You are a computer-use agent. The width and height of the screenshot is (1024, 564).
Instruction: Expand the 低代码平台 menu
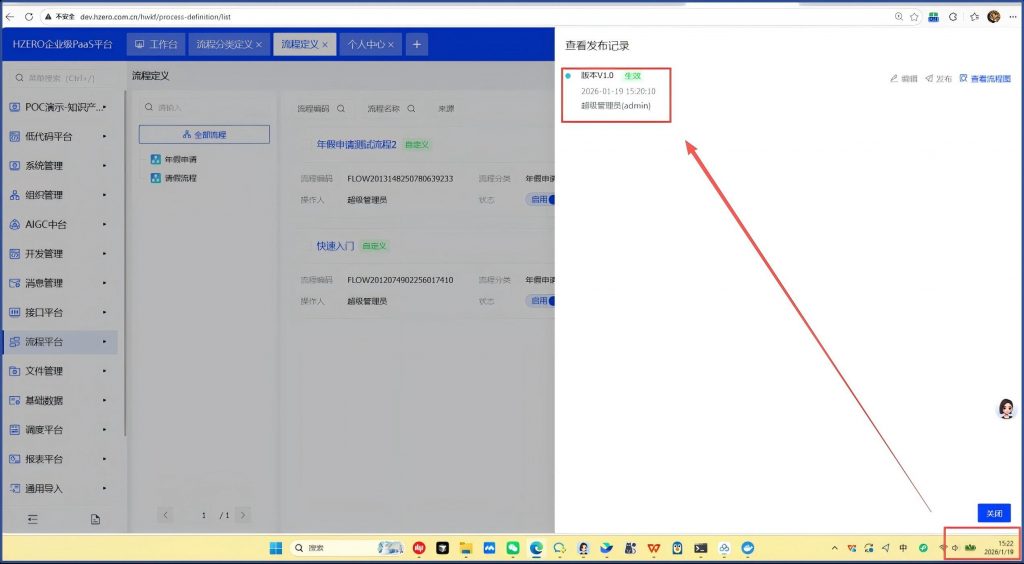[x=60, y=136]
